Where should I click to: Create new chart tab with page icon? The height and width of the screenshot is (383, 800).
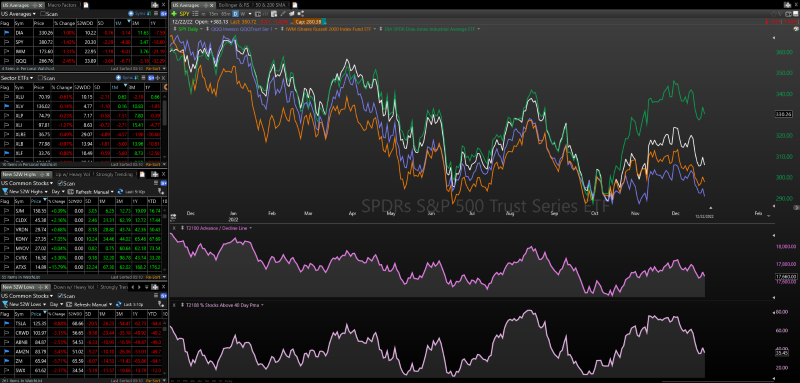tap(294, 5)
